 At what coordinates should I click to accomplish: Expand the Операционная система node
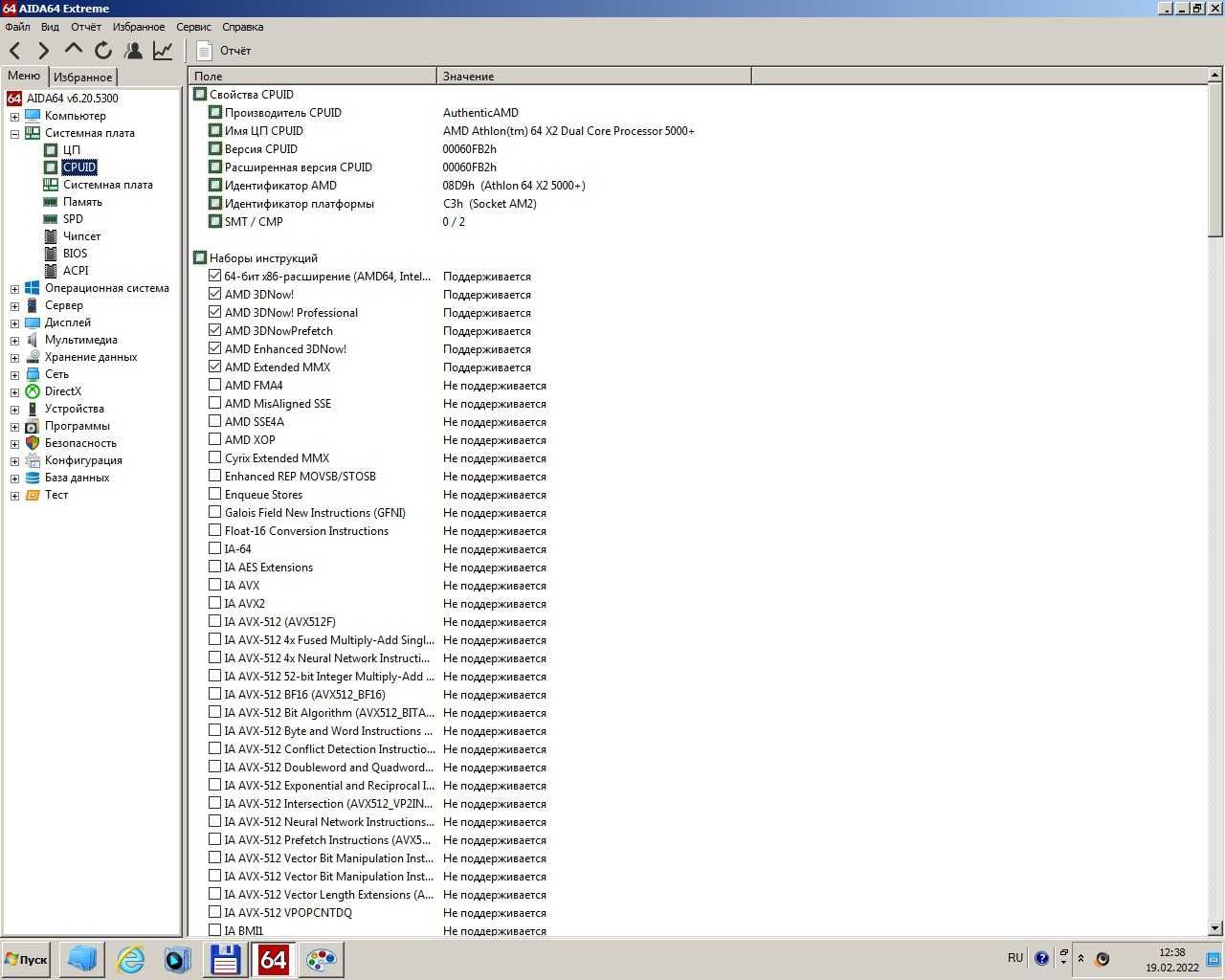14,289
